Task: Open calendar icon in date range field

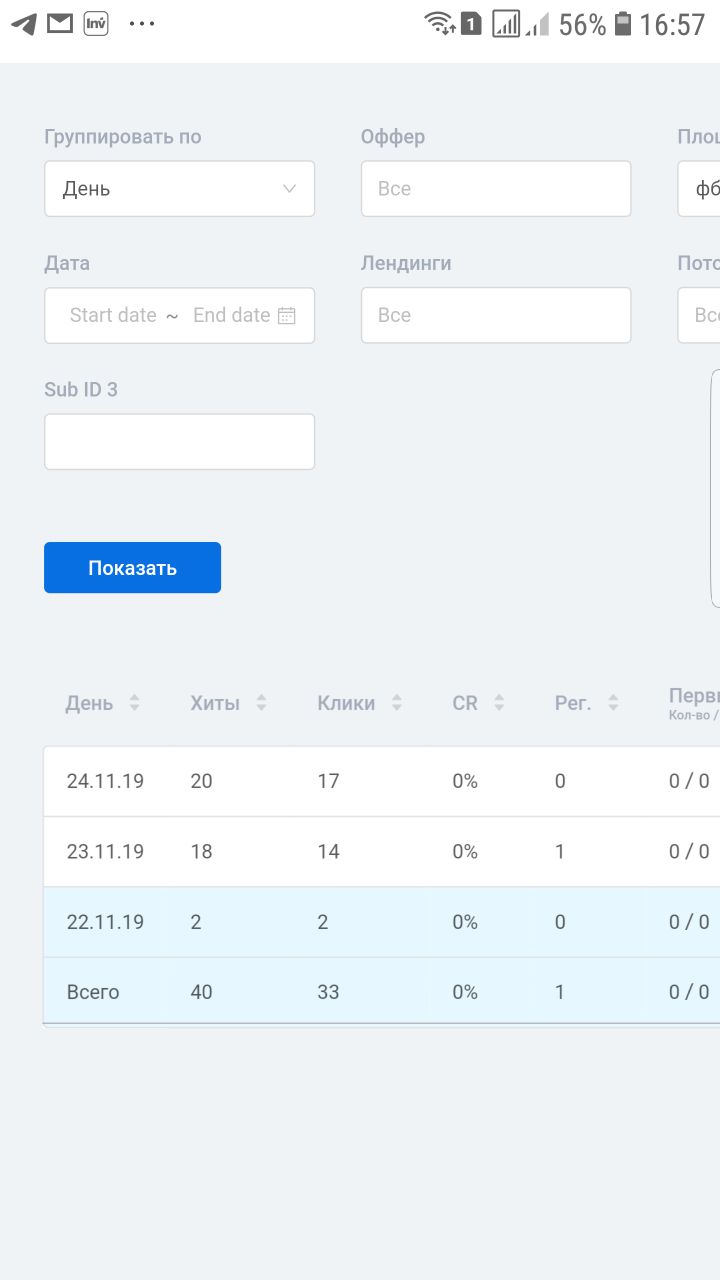Action: click(287, 316)
